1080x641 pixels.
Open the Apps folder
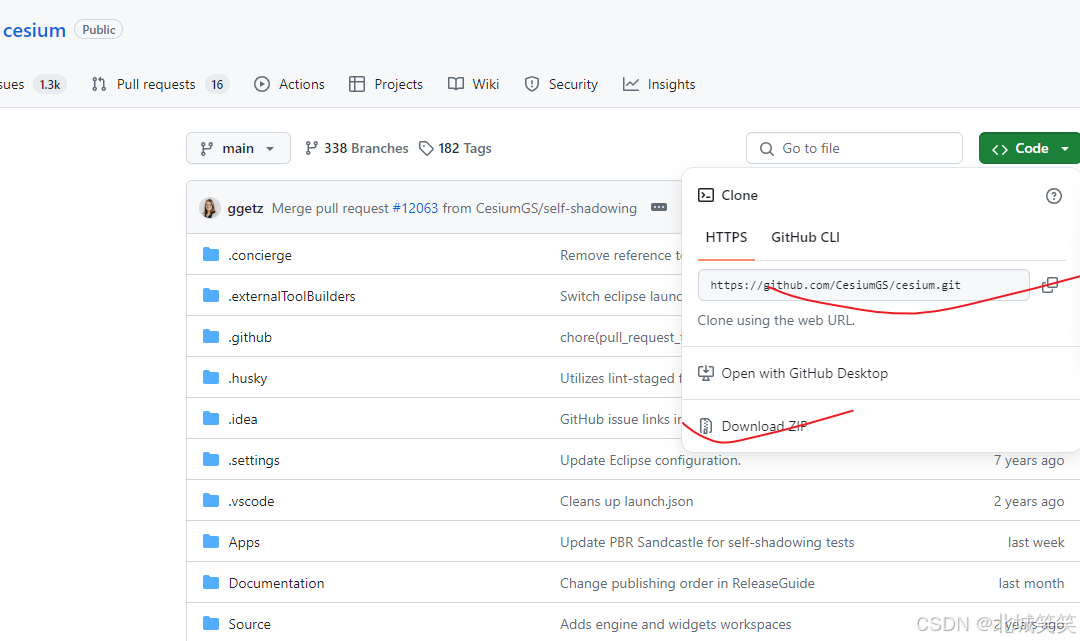tap(245, 543)
